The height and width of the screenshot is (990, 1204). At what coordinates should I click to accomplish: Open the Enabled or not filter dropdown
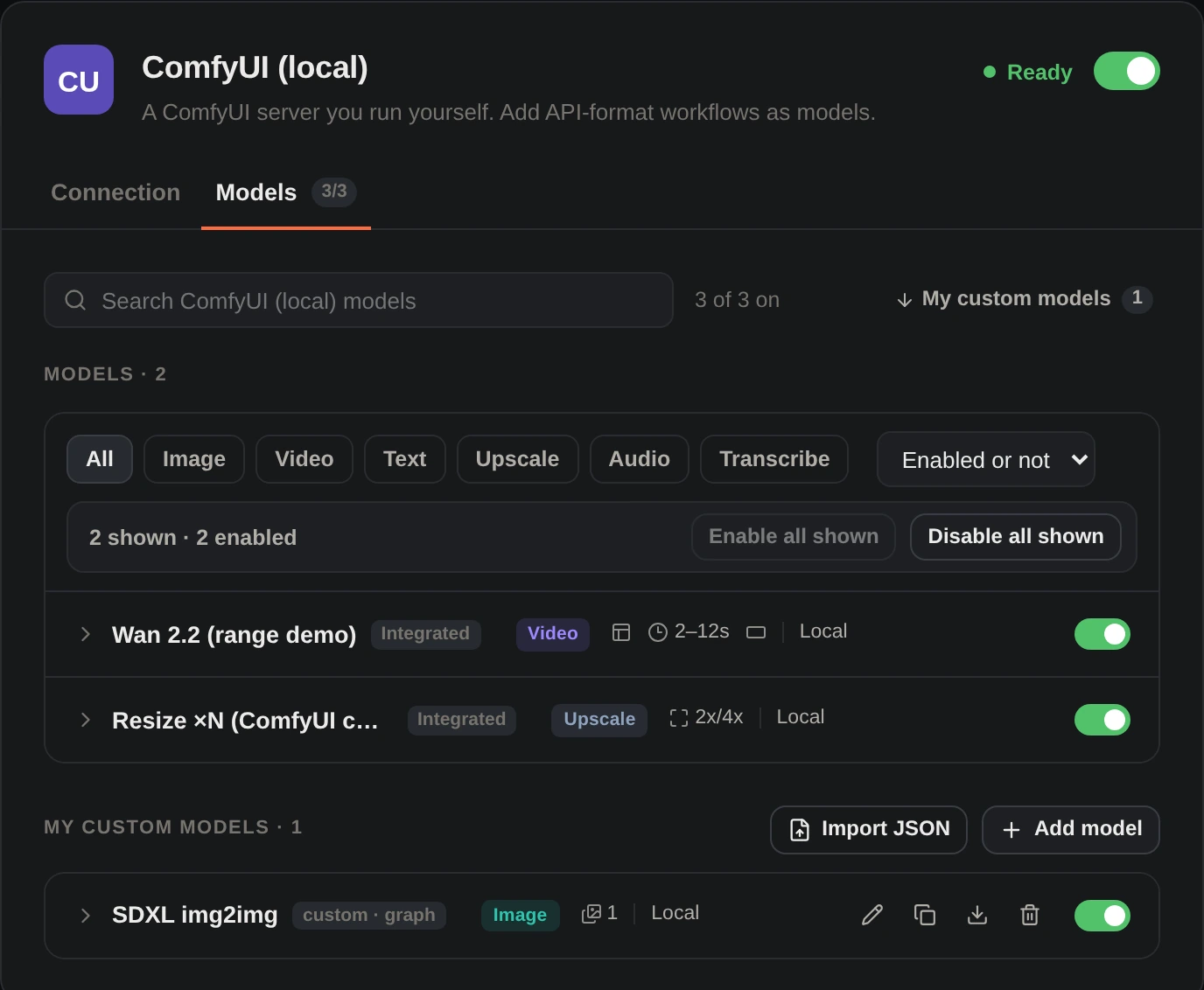986,459
